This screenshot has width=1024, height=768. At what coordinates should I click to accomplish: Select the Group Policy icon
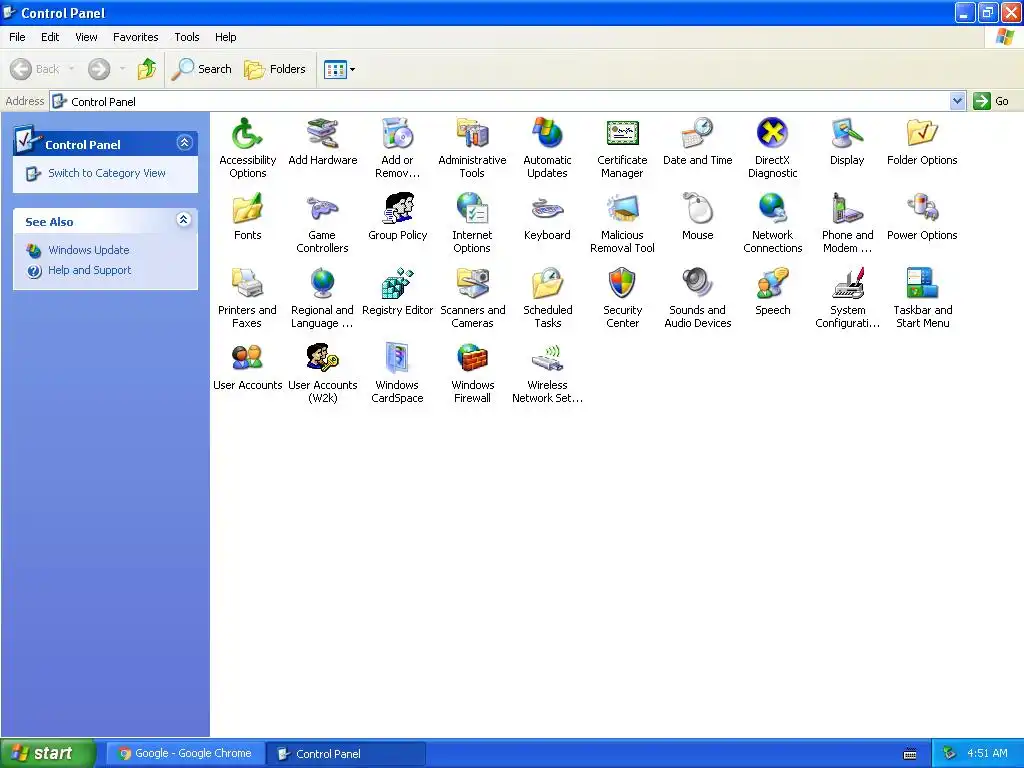397,208
